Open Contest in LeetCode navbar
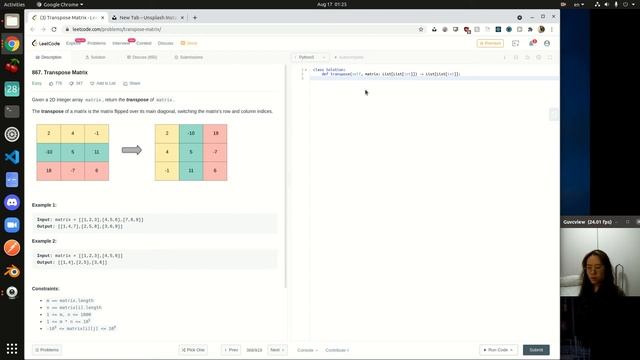The image size is (640, 360). pos(144,43)
